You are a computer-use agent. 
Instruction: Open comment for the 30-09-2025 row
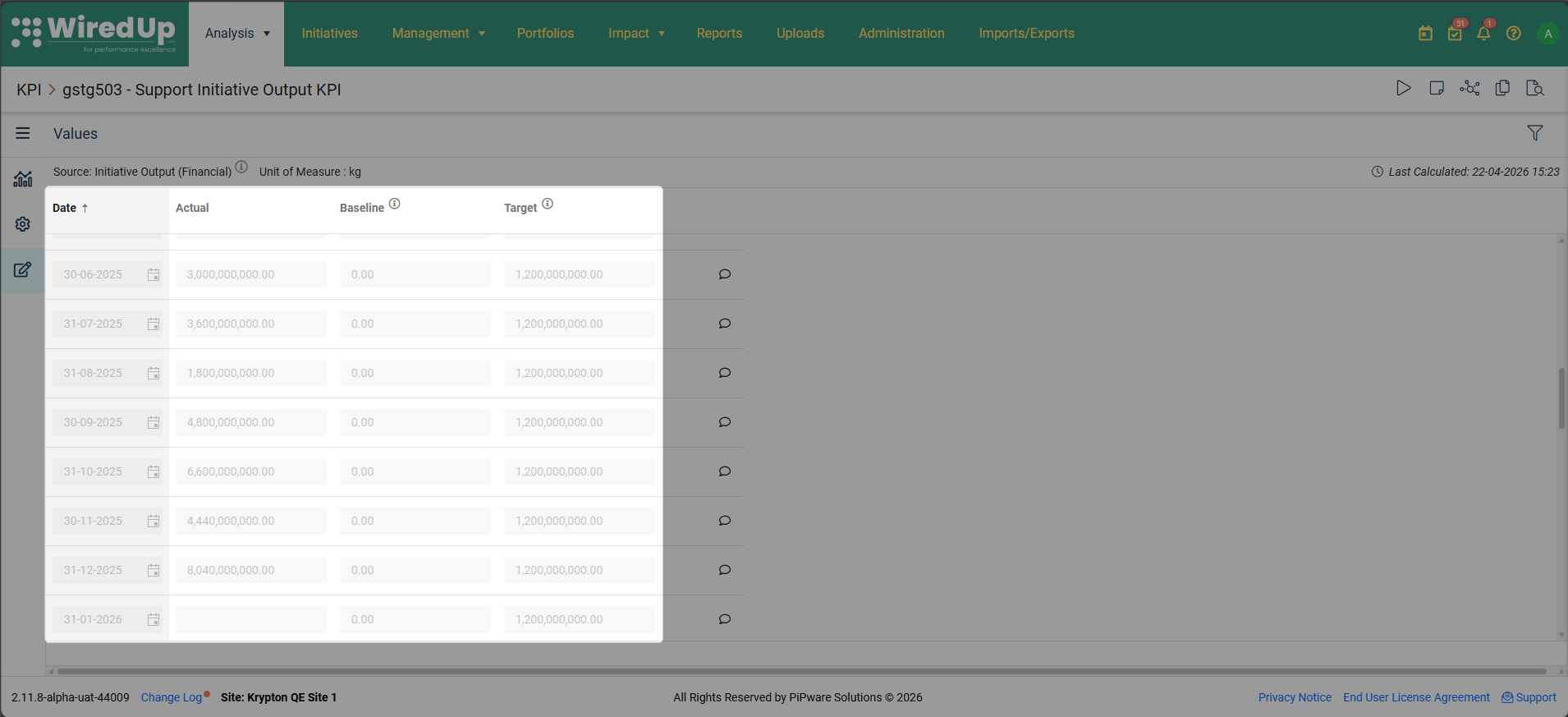[x=725, y=422]
